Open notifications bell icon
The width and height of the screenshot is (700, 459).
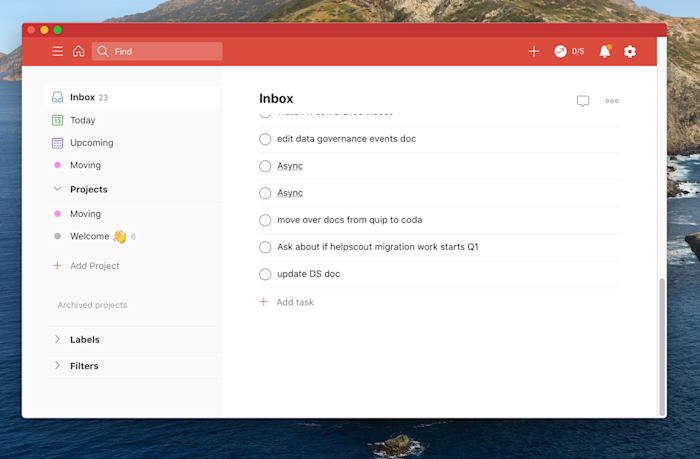(x=605, y=51)
